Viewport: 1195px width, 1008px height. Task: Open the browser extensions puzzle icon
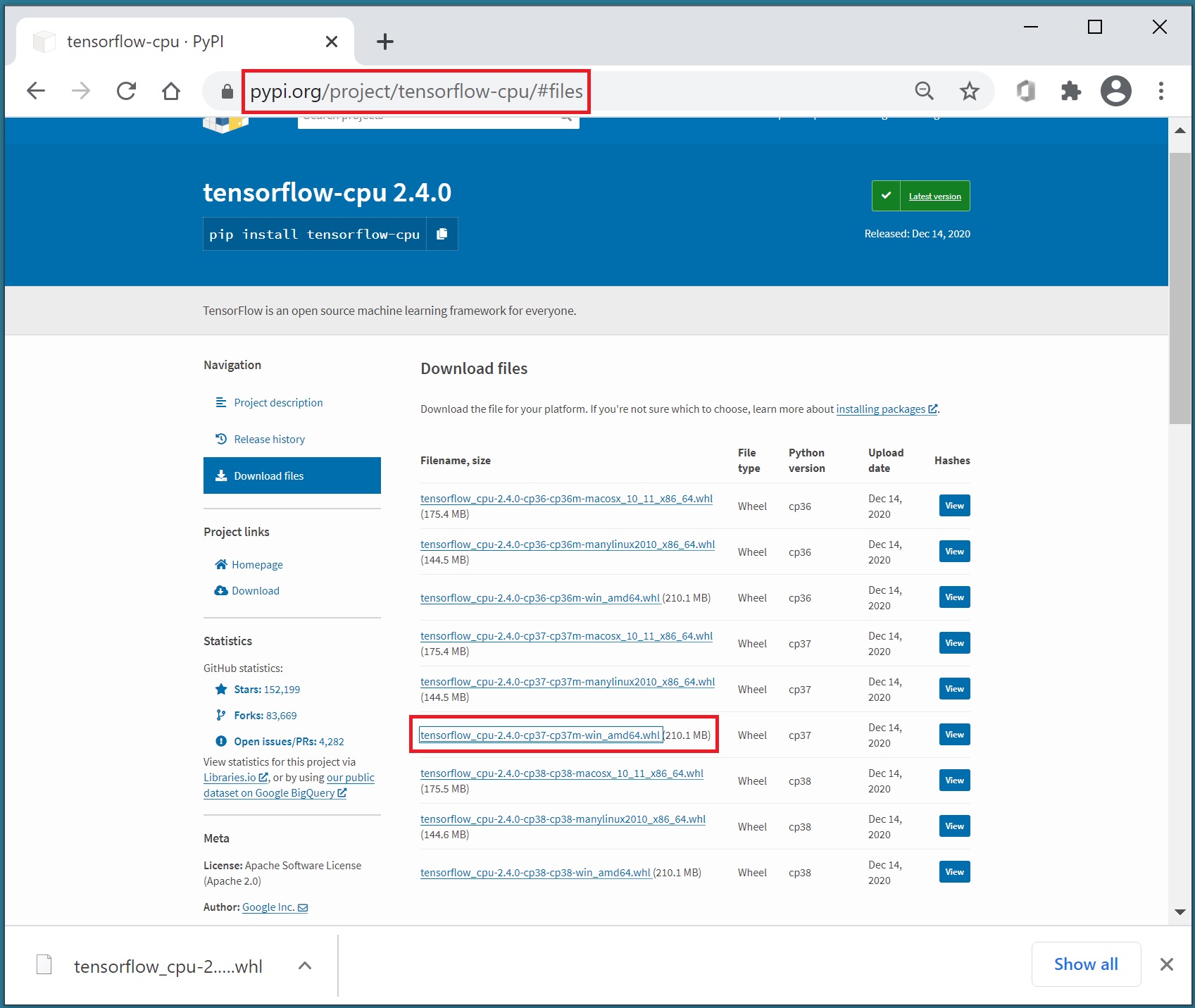point(1070,91)
